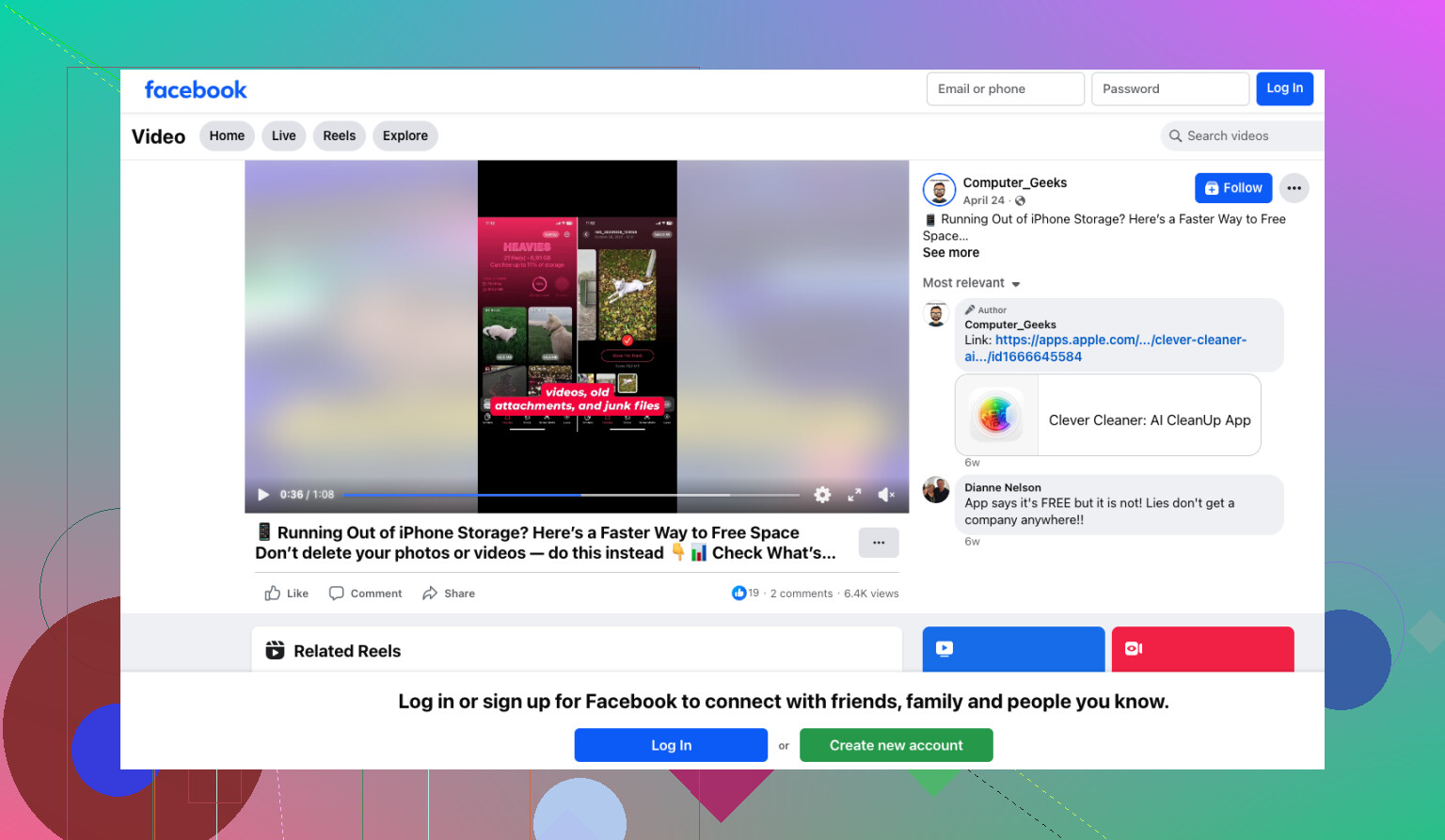The image size is (1445, 840).
Task: Click the blue video tile icon
Action: 945,648
